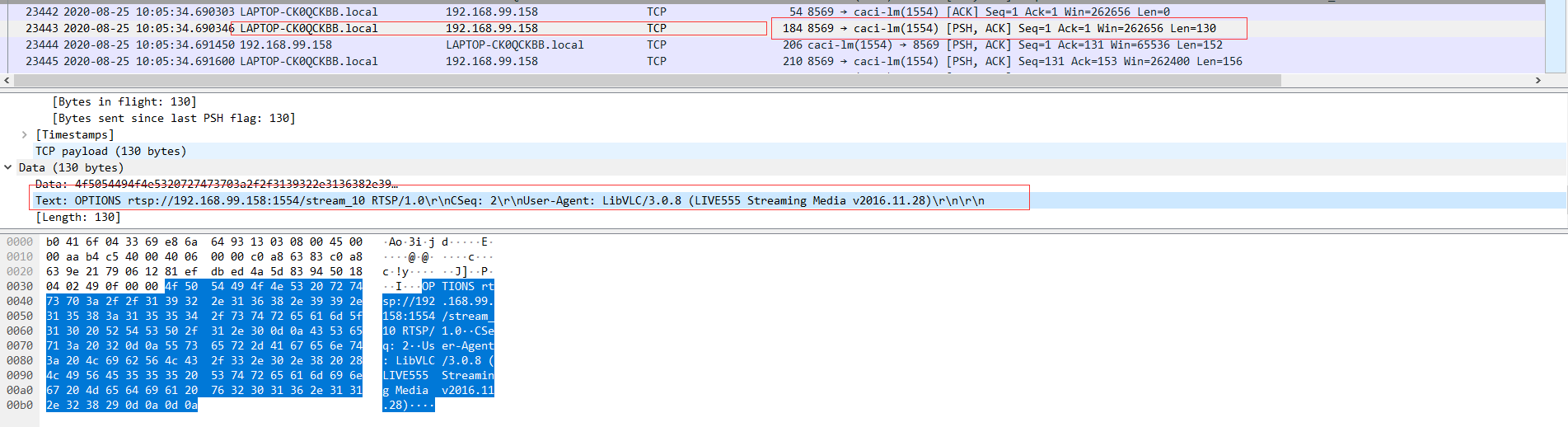Image resolution: width=1568 pixels, height=427 pixels.
Task: Select the [Timestamps] row
Action: point(75,134)
